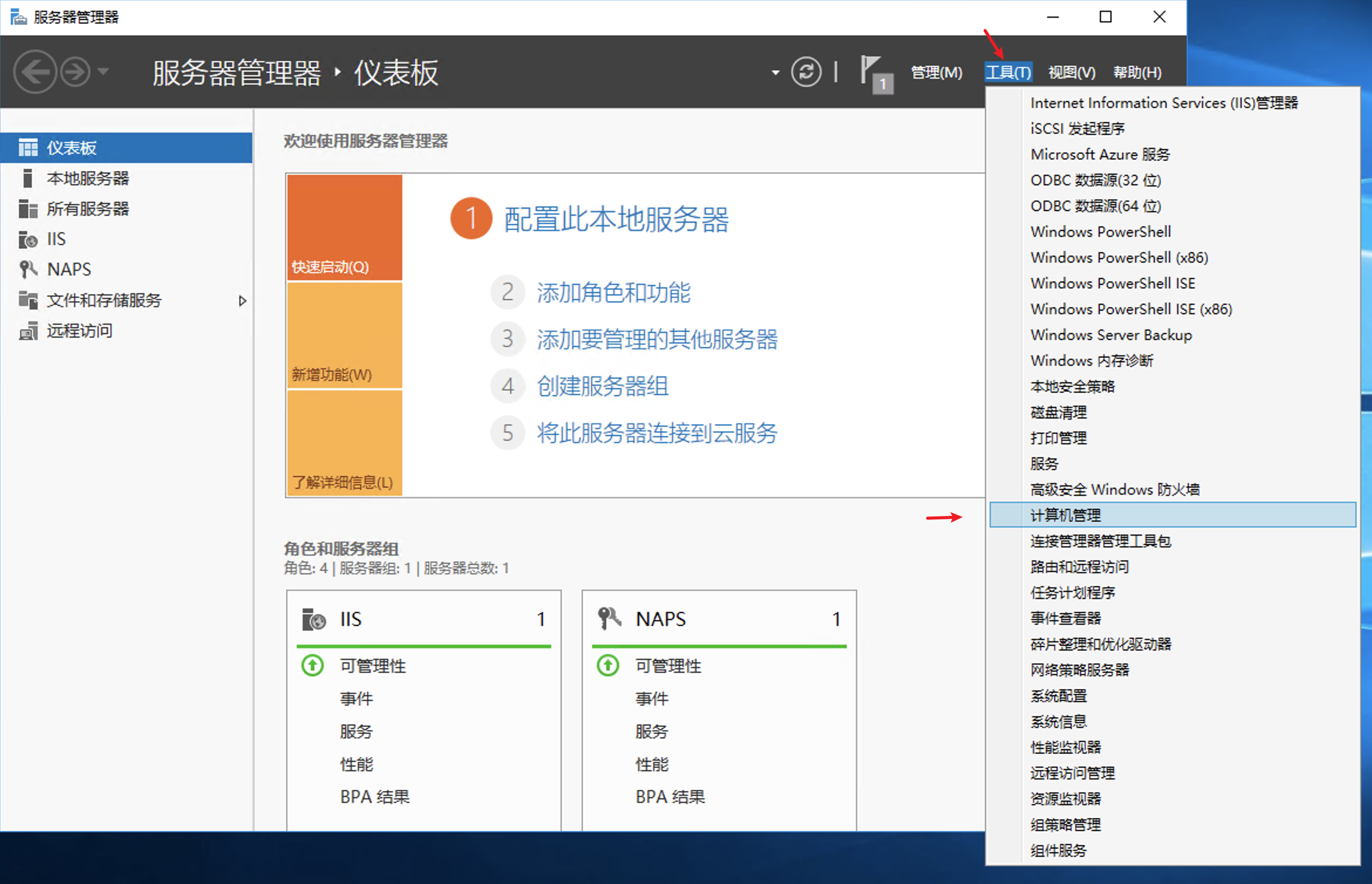Click the IIS globe icon in the roles tile
The height and width of the screenshot is (884, 1372).
tap(313, 619)
